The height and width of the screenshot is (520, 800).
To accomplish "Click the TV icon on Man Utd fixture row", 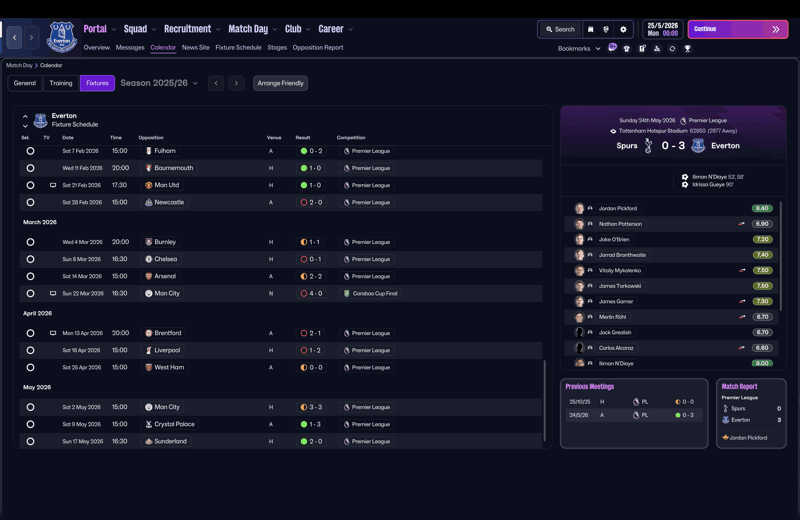I will point(53,185).
